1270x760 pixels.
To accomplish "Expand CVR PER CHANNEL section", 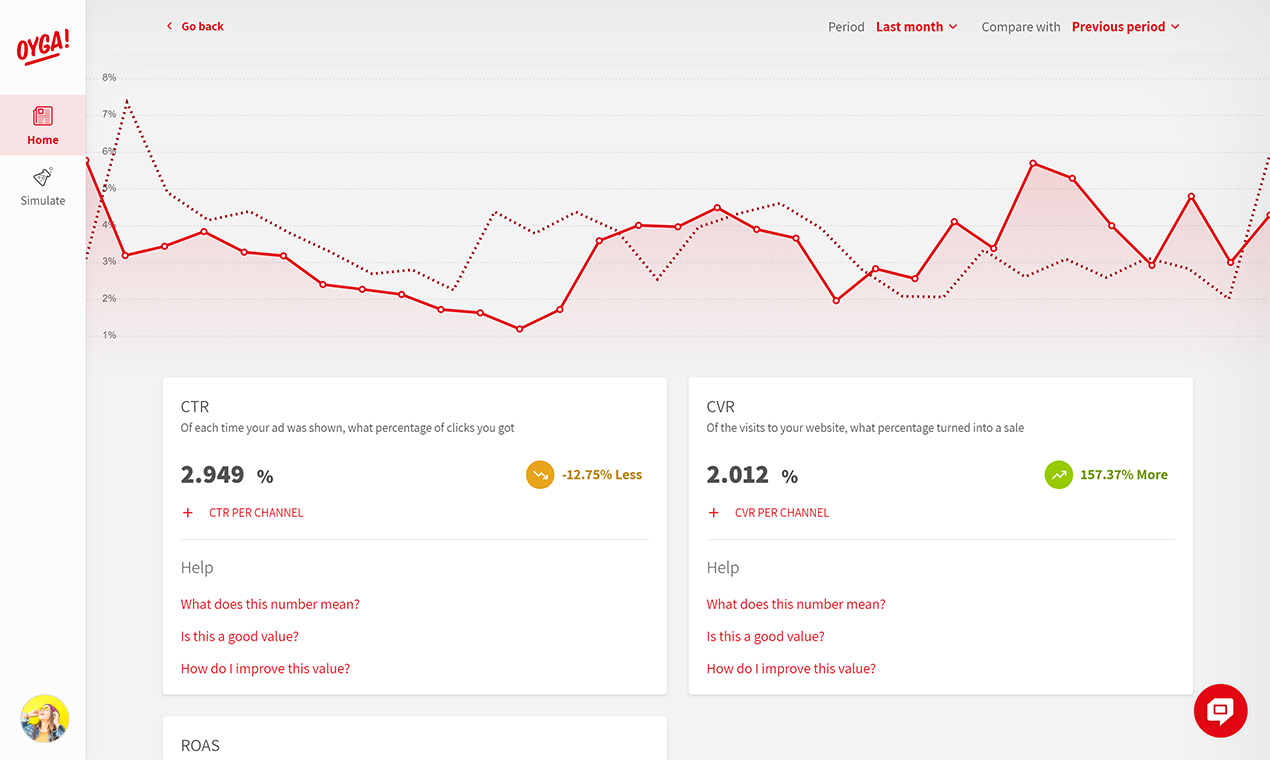I will click(x=768, y=512).
